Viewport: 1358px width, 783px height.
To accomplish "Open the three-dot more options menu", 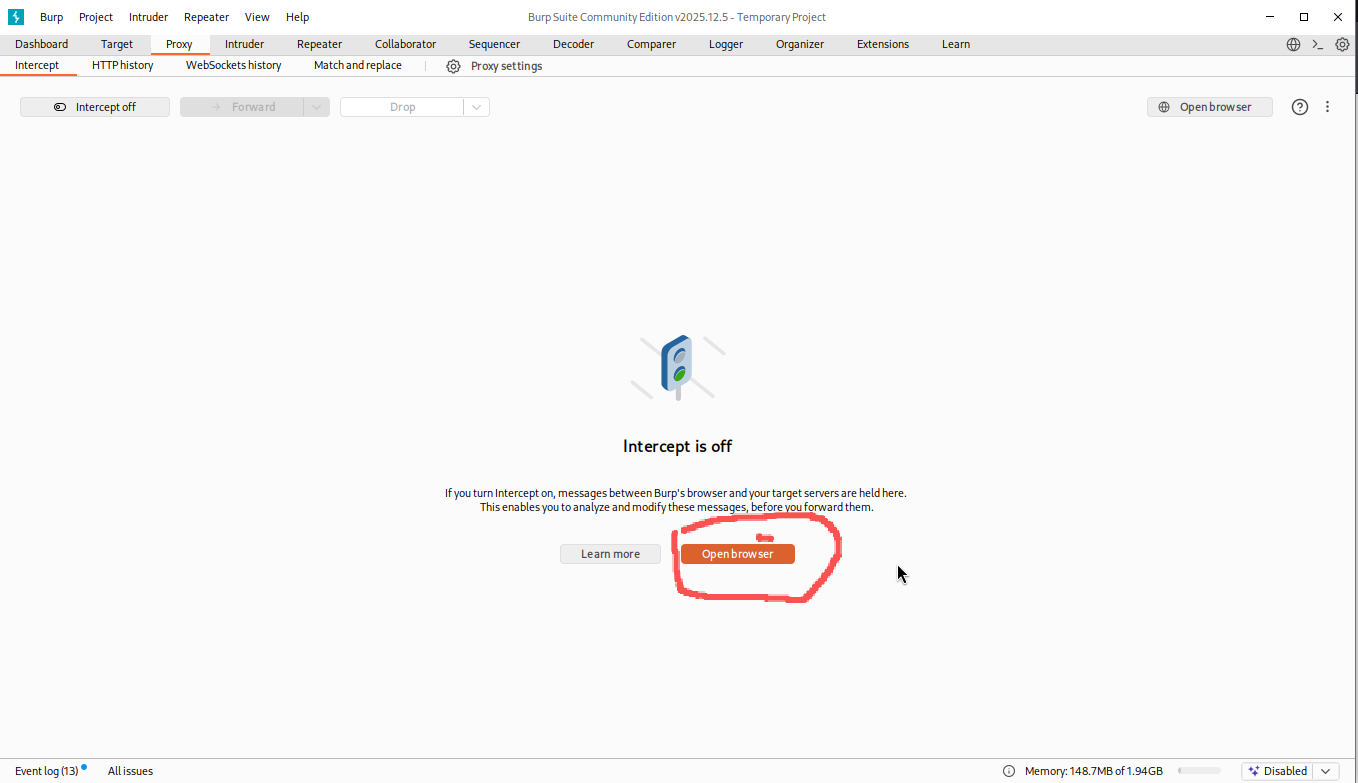I will (x=1327, y=107).
